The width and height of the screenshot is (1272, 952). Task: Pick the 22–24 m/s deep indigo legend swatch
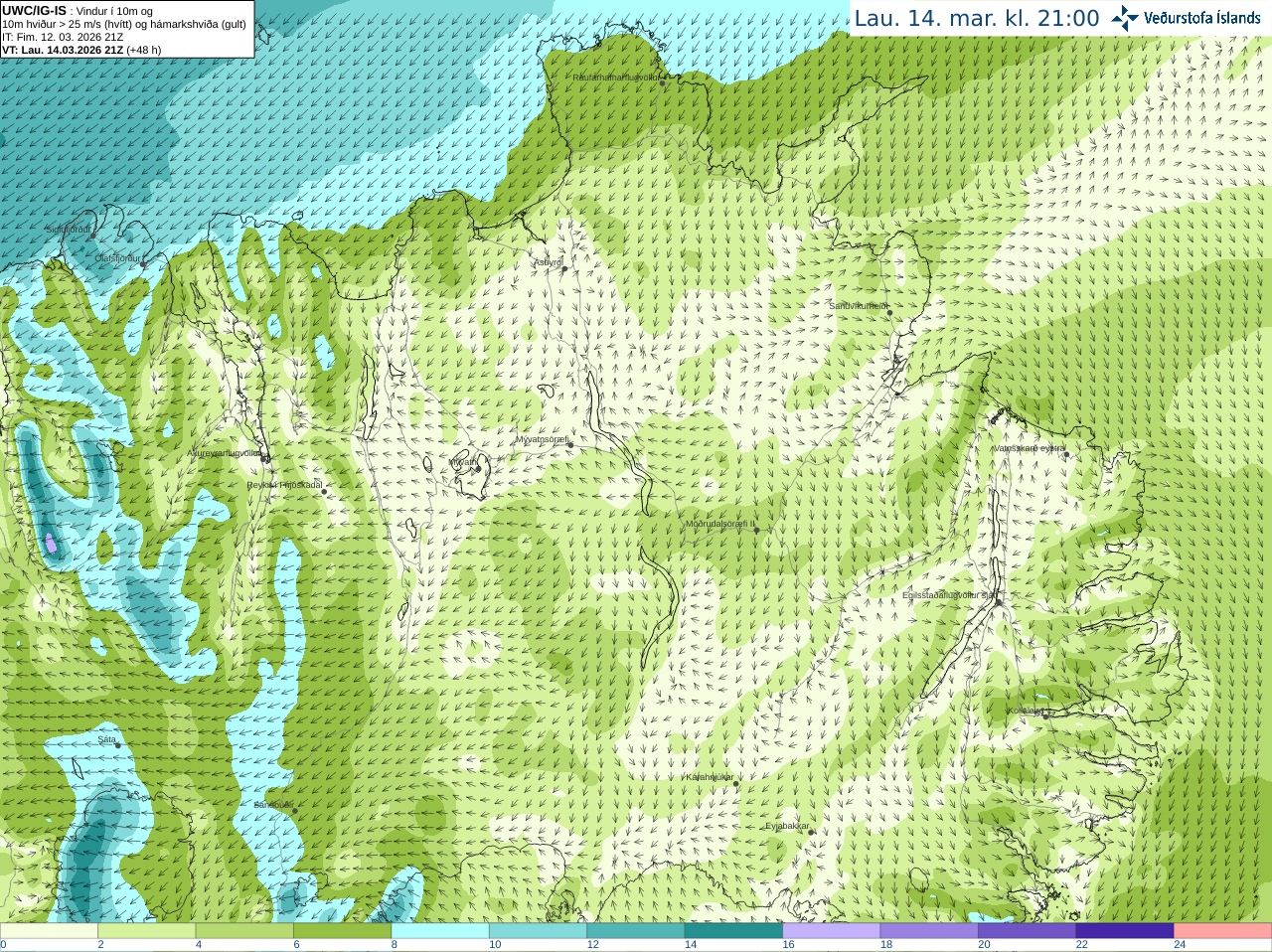(x=1125, y=931)
